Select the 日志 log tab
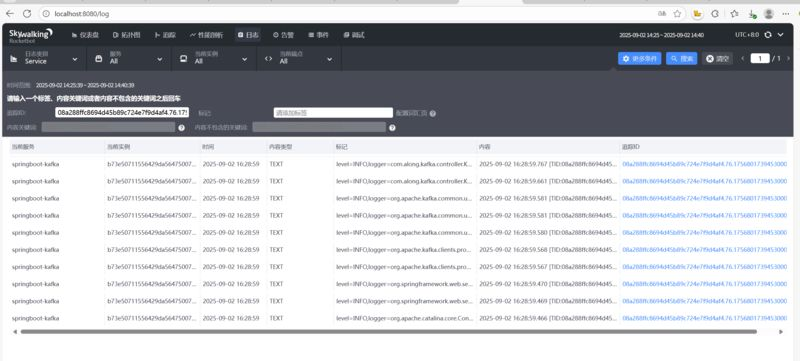The height and width of the screenshot is (361, 800). 248,35
